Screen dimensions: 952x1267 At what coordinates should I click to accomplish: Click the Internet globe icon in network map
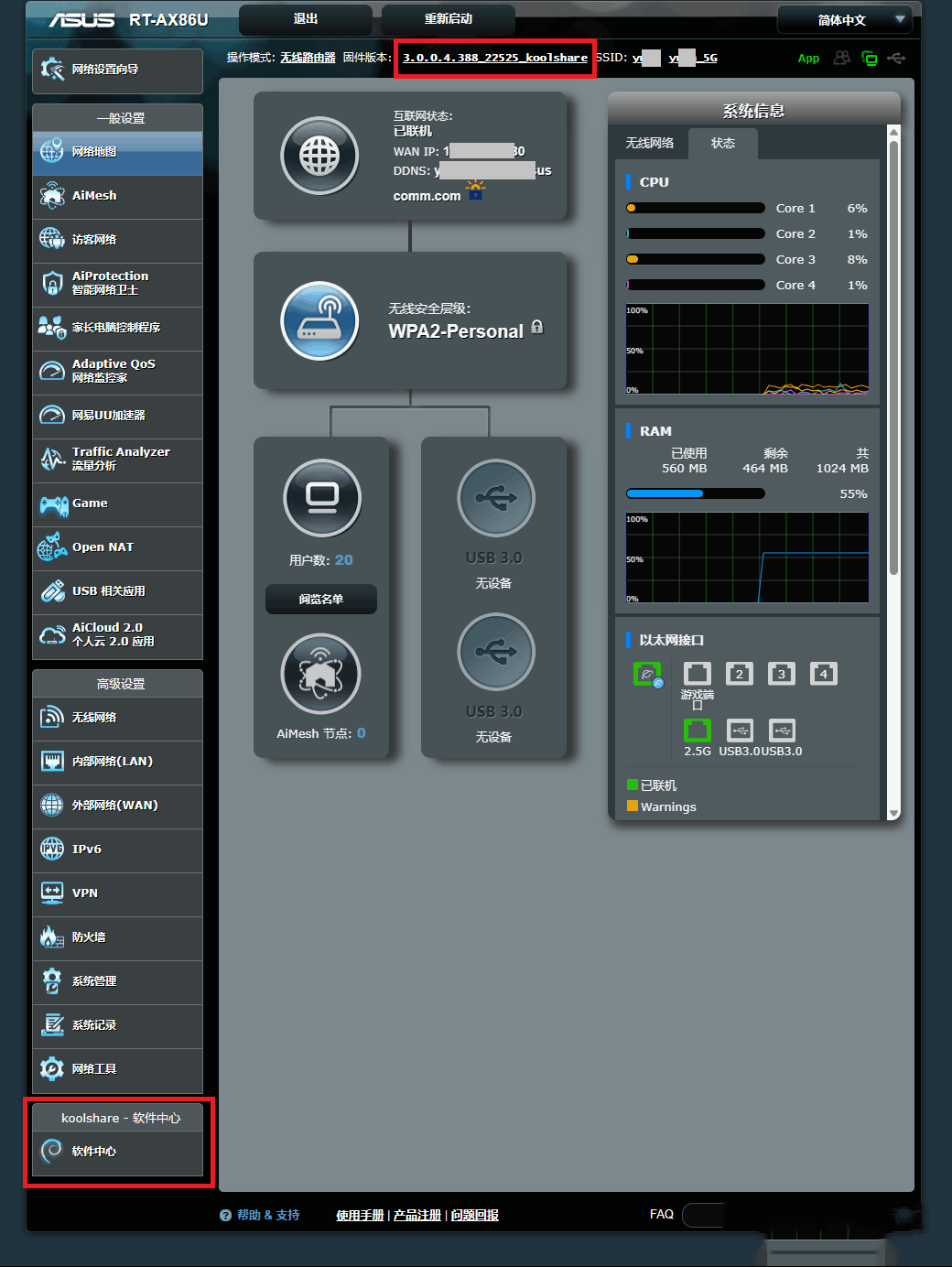(319, 156)
